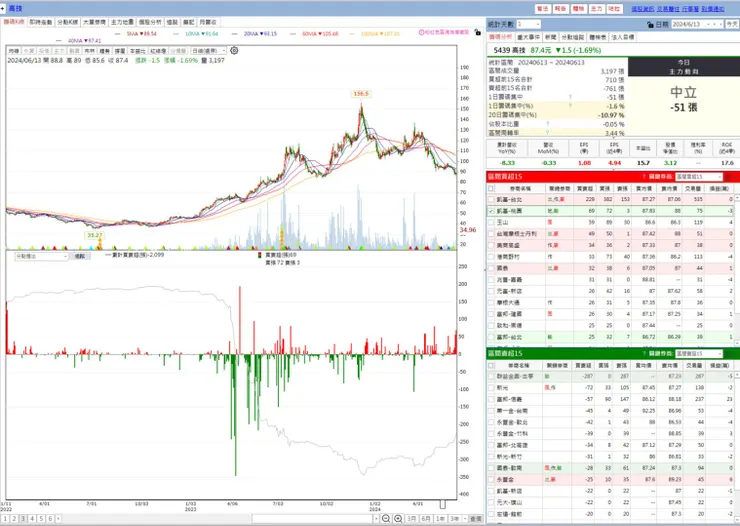Tick the checkbox for 台灣摩根士丹利
The height and width of the screenshot is (526, 740).
491,234
